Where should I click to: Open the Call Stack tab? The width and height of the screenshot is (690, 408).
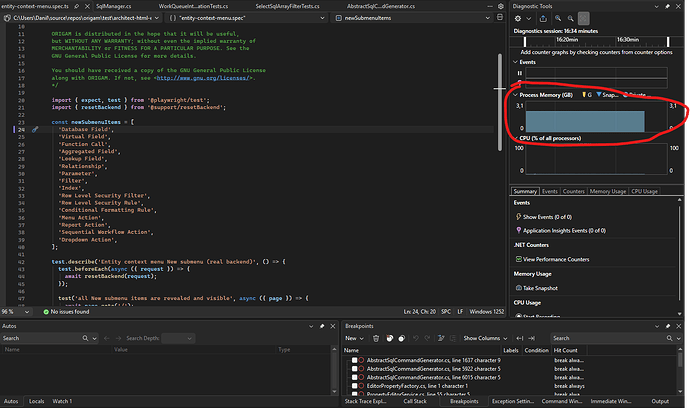pos(415,401)
